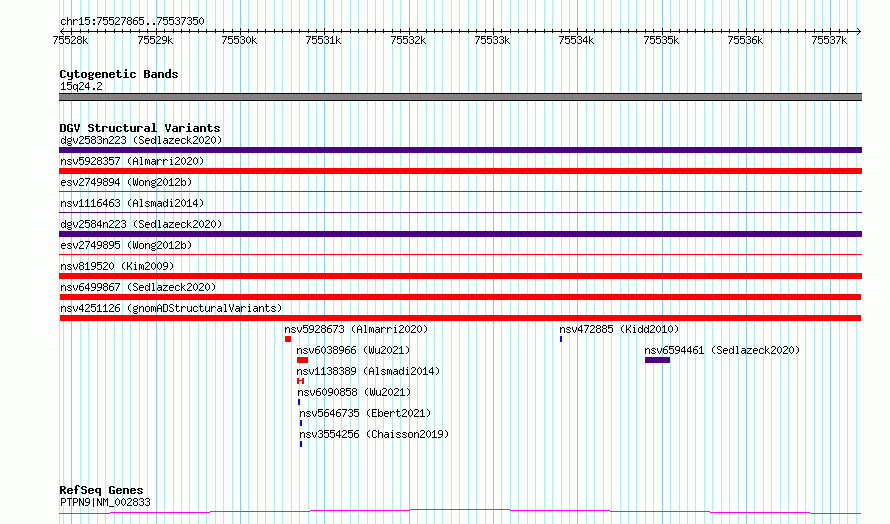Screen dimensions: 890x524
Task: Click the thin red line under esv2749895
Action: pos(460,255)
